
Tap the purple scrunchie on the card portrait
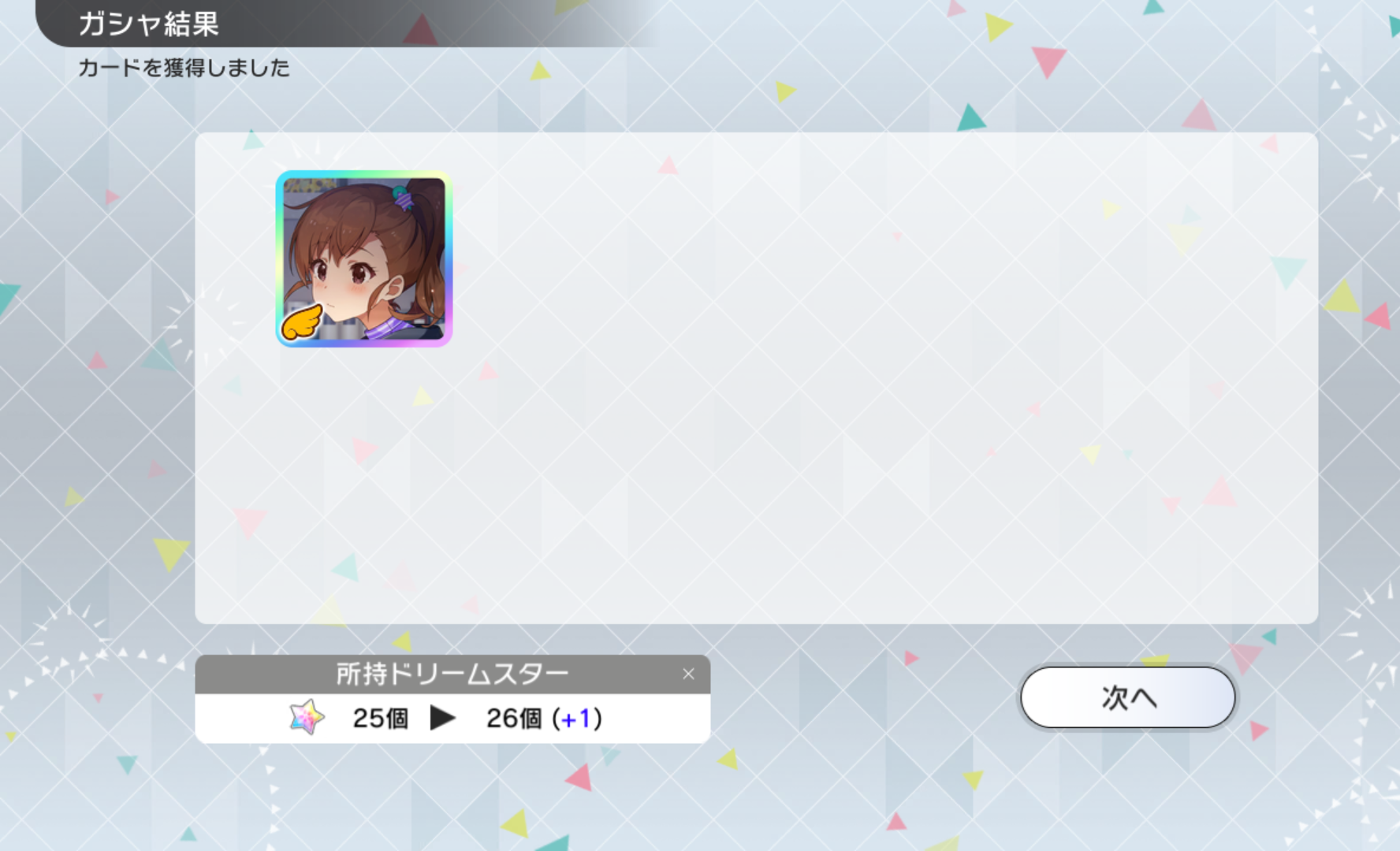click(403, 199)
